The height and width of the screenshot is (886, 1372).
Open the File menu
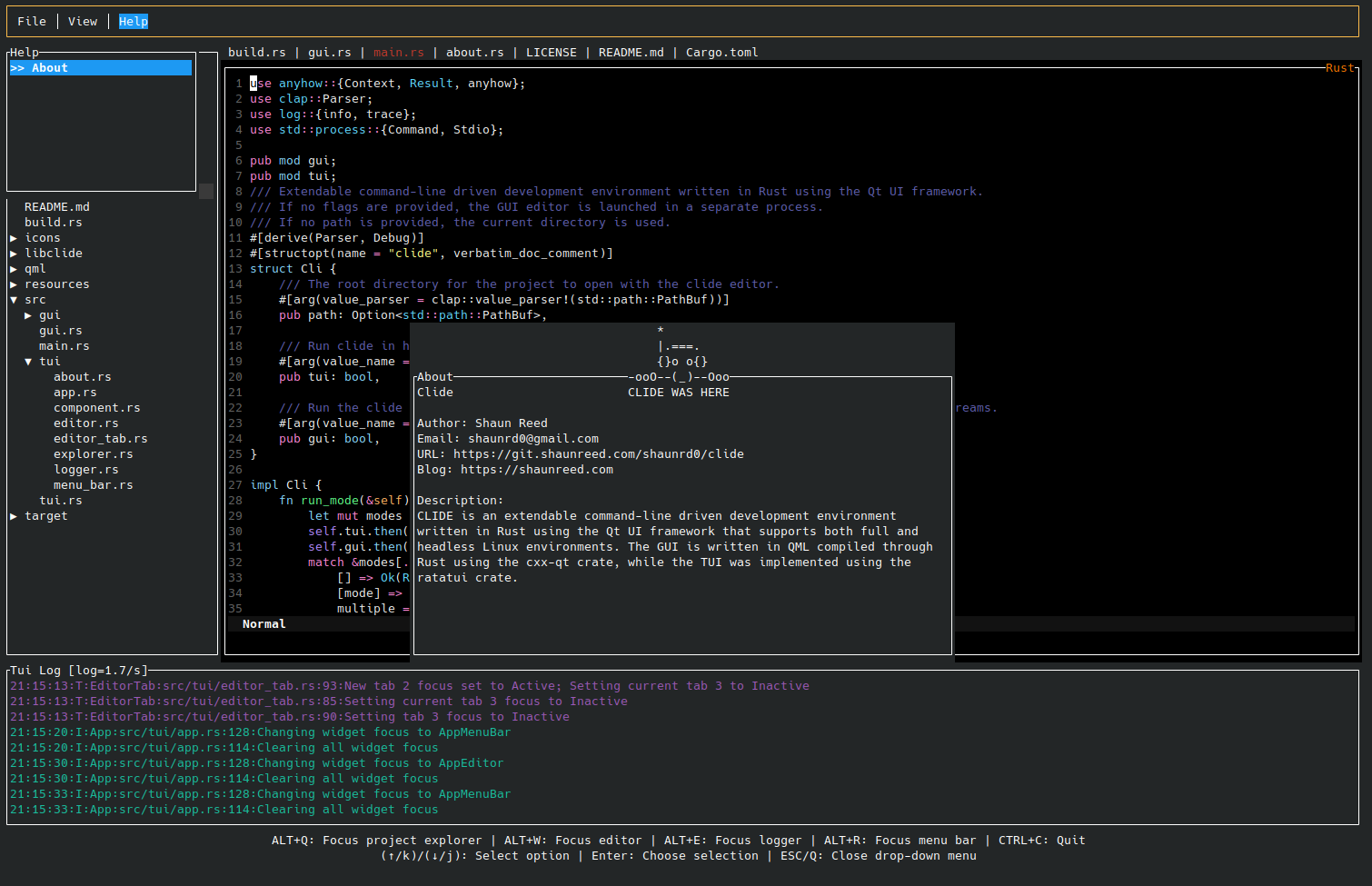(32, 21)
